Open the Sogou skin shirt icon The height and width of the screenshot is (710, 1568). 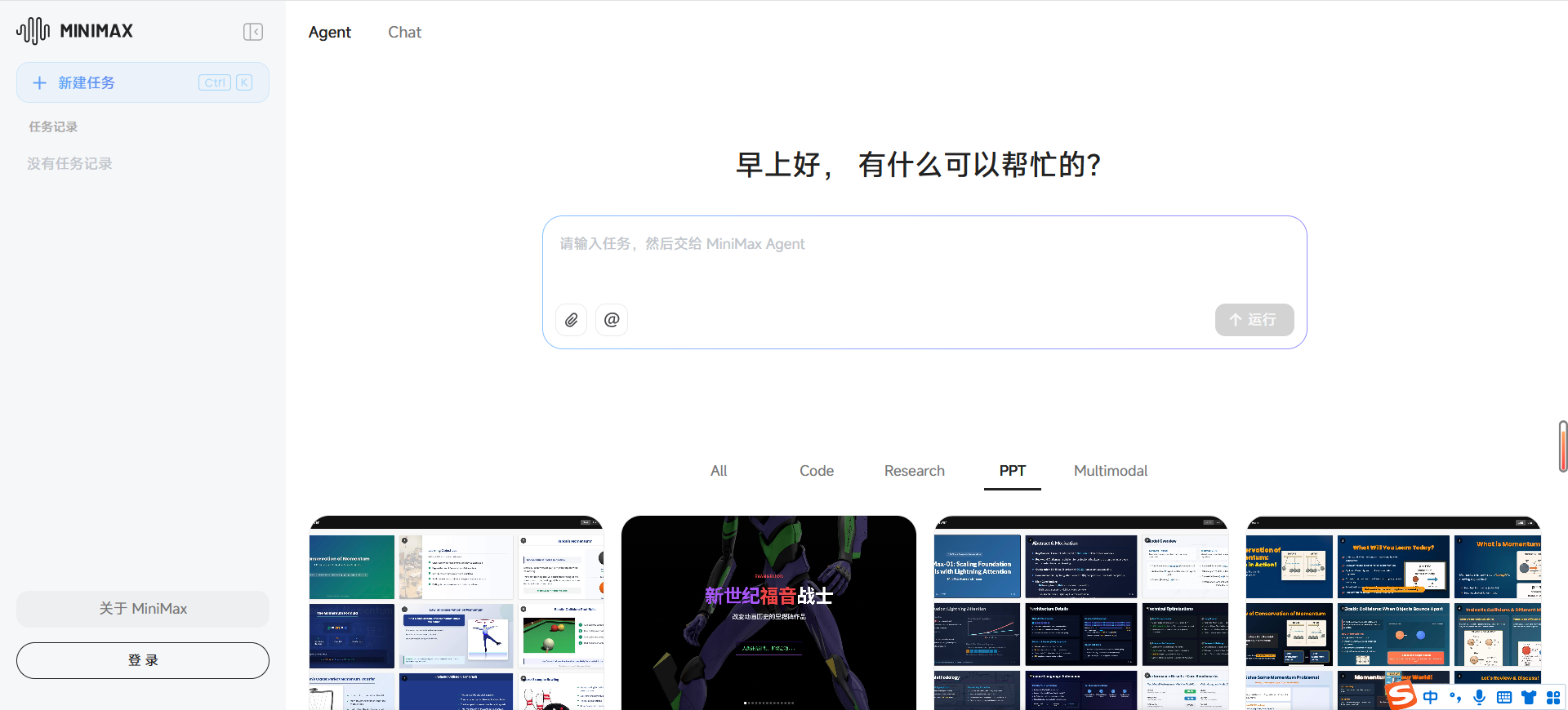pos(1529,697)
